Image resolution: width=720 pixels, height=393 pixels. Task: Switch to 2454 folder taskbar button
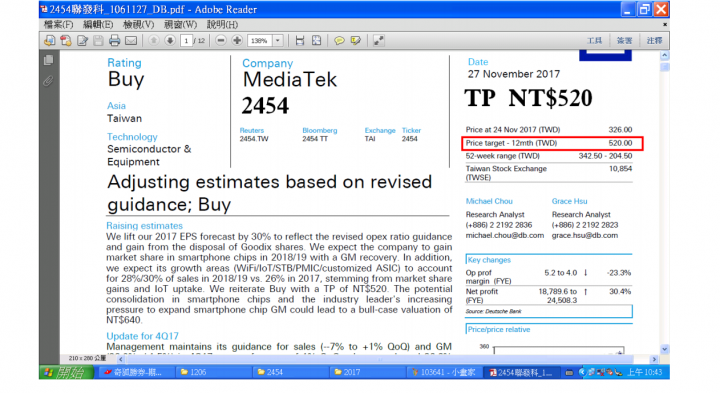tap(291, 372)
